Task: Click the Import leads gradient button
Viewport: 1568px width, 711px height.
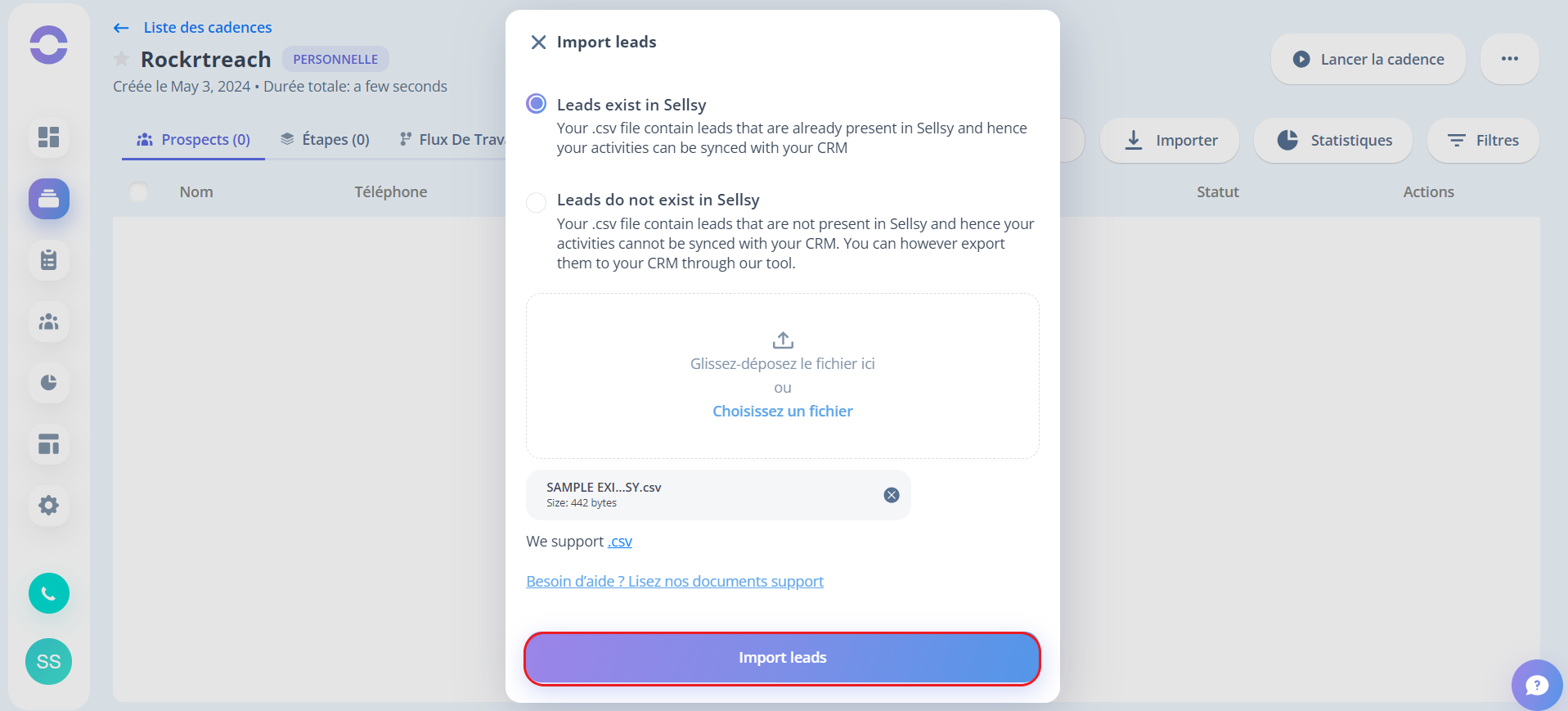Action: point(783,658)
